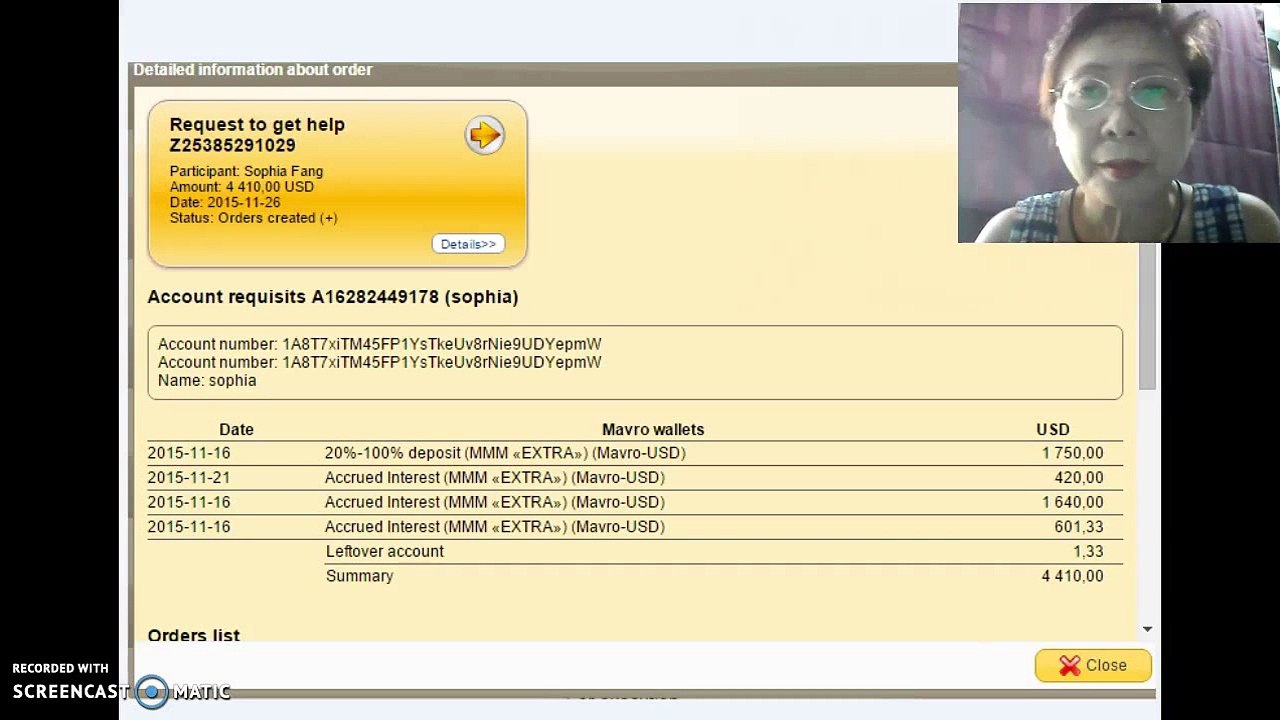The height and width of the screenshot is (720, 1280).
Task: Click the USD column header
Action: click(x=1053, y=429)
